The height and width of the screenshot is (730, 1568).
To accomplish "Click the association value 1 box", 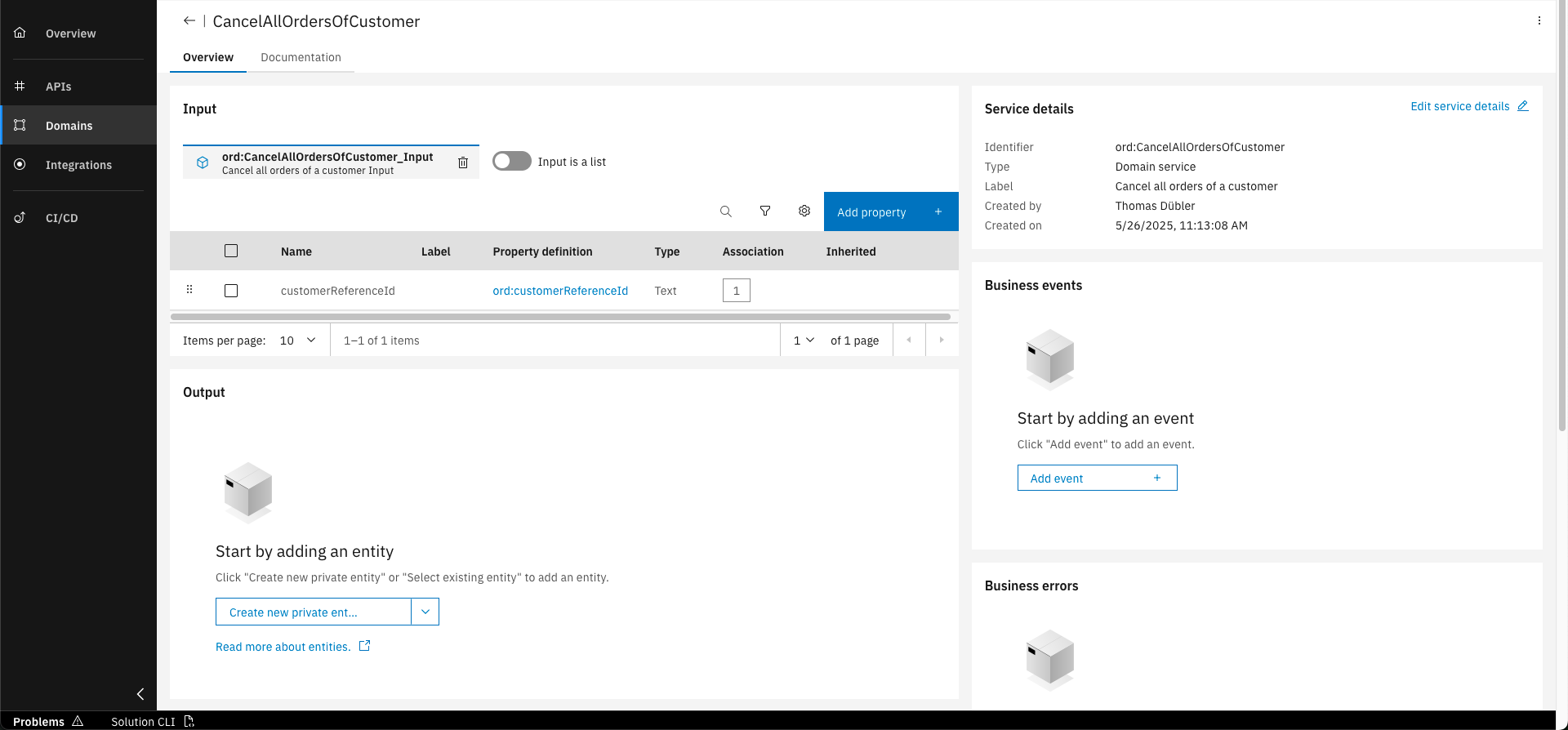I will point(736,290).
